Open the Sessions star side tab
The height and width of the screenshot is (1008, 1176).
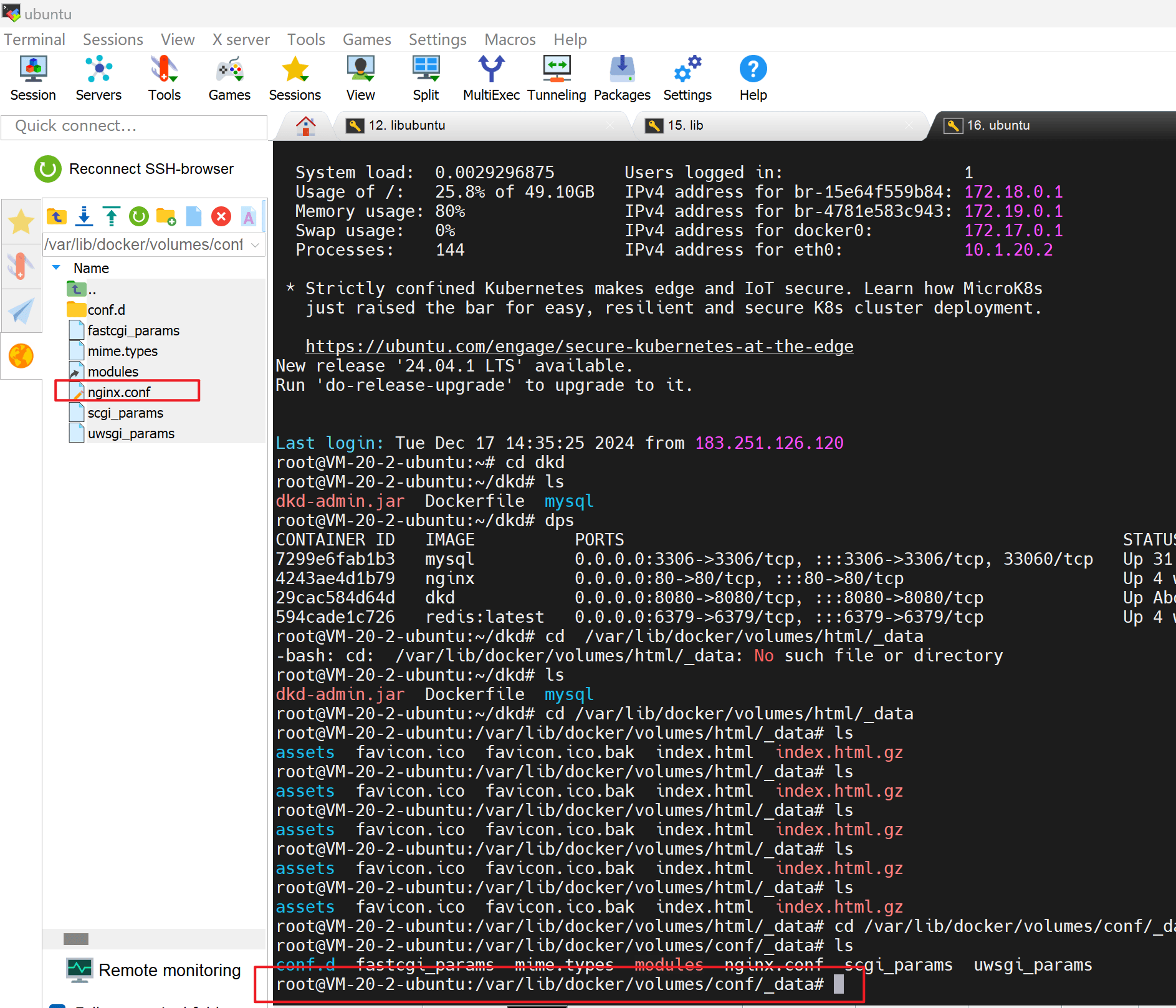pyautogui.click(x=21, y=221)
